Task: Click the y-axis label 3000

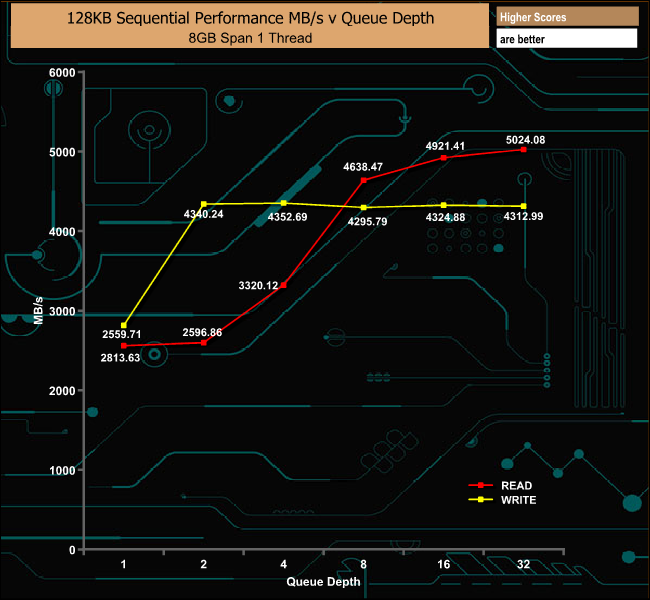Action: click(62, 312)
